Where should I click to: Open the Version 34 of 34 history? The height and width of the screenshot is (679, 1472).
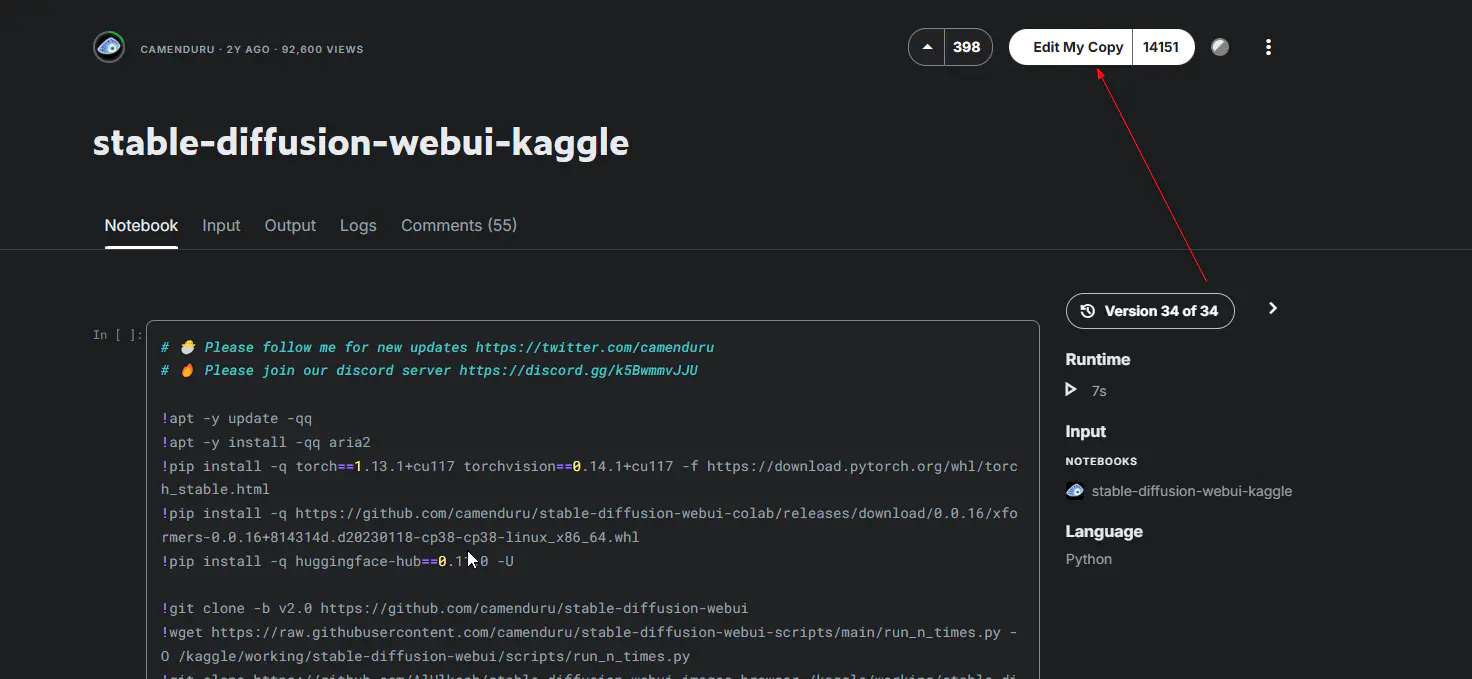click(1150, 311)
